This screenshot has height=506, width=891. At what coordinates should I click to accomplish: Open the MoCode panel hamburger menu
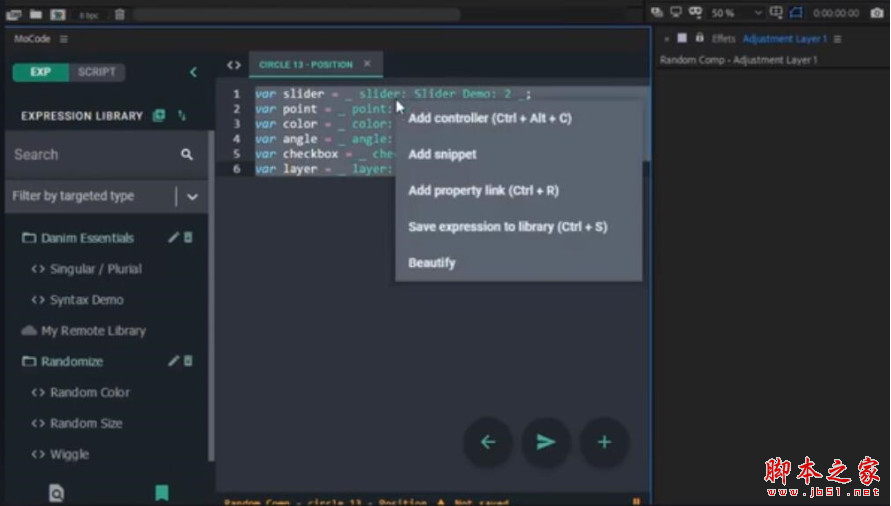tap(64, 39)
